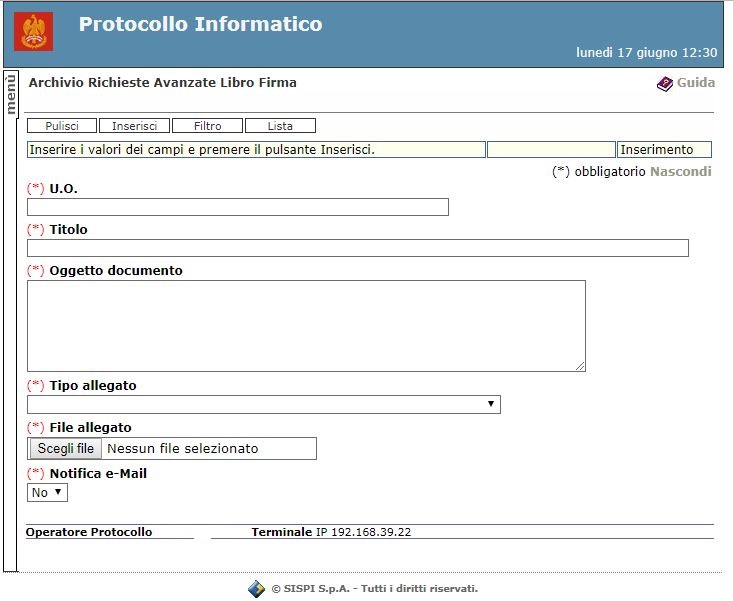Viewport: 733px width, 601px height.
Task: Click the Protocollo Informatico header title
Action: [201, 24]
